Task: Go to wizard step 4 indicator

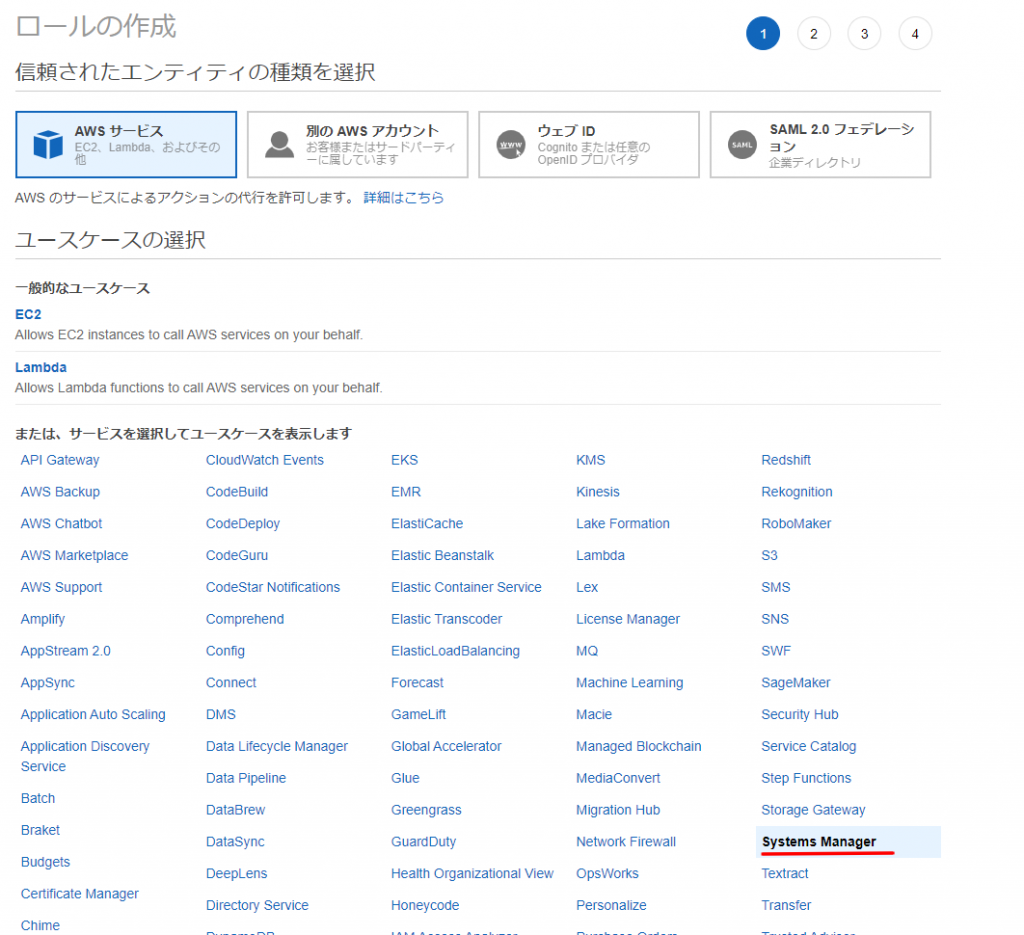Action: tap(915, 34)
